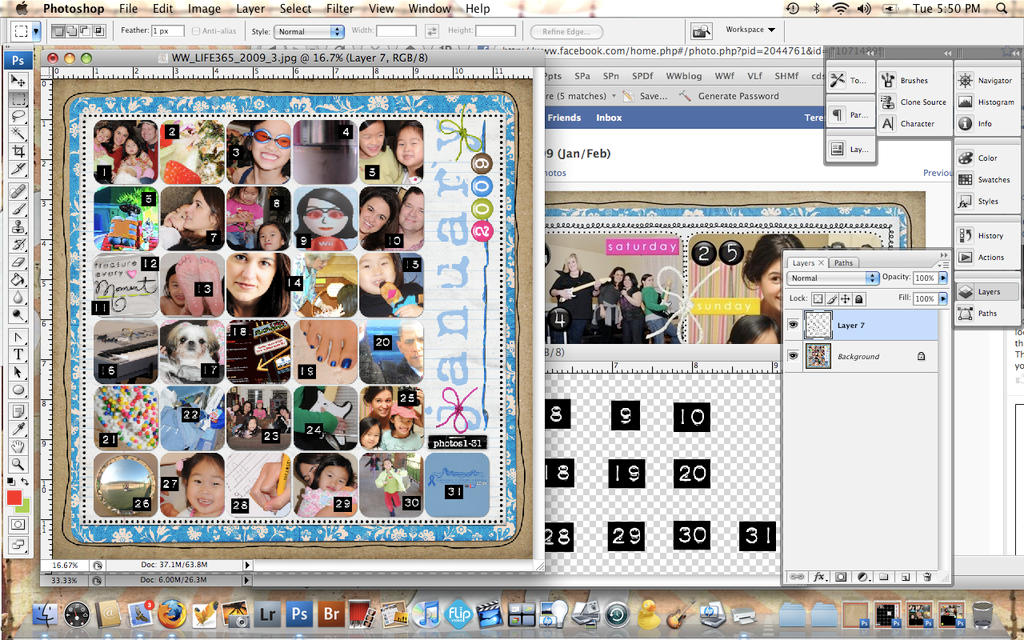The width and height of the screenshot is (1024, 640).
Task: Select the Lasso tool
Action: click(18, 117)
